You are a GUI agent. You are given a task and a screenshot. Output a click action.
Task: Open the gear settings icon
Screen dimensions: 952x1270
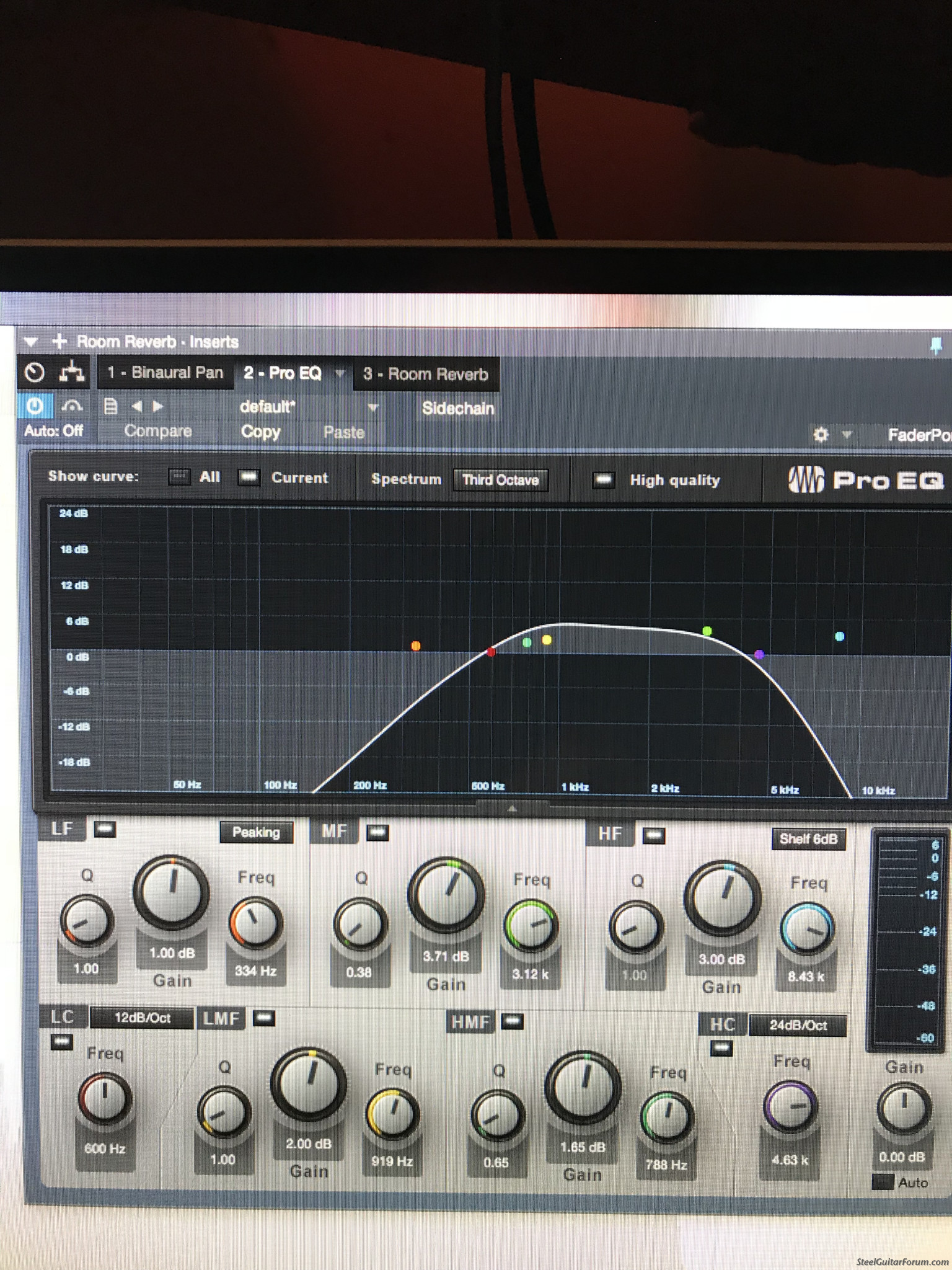tap(821, 434)
